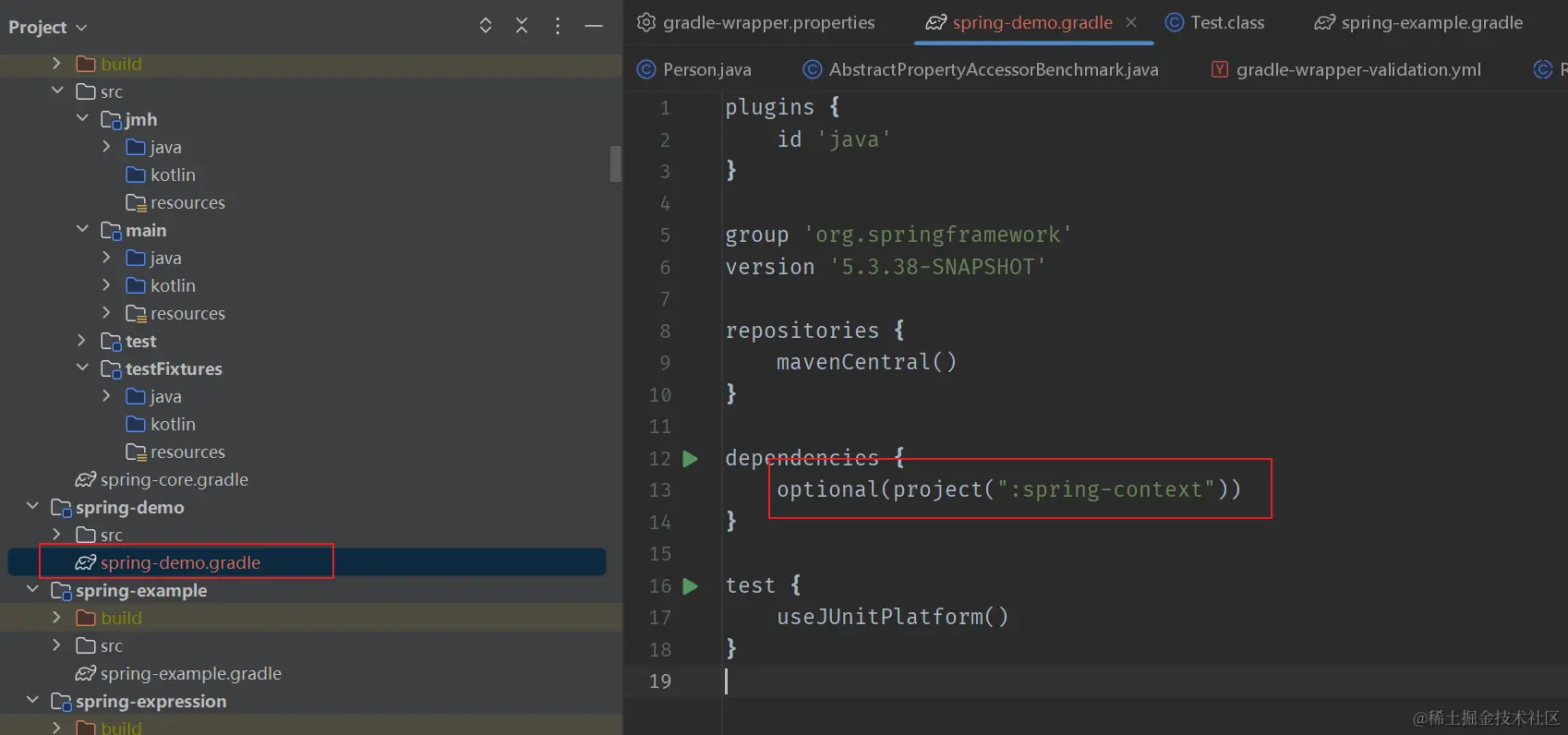Select spring-example.gradle in the project tree
The image size is (1568, 735).
(x=178, y=673)
